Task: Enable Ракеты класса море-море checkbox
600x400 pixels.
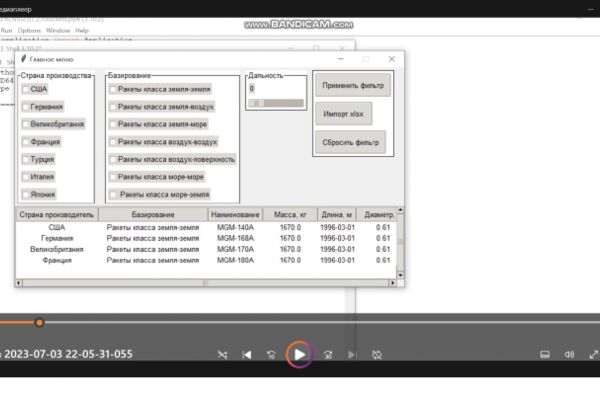Action: [x=112, y=177]
